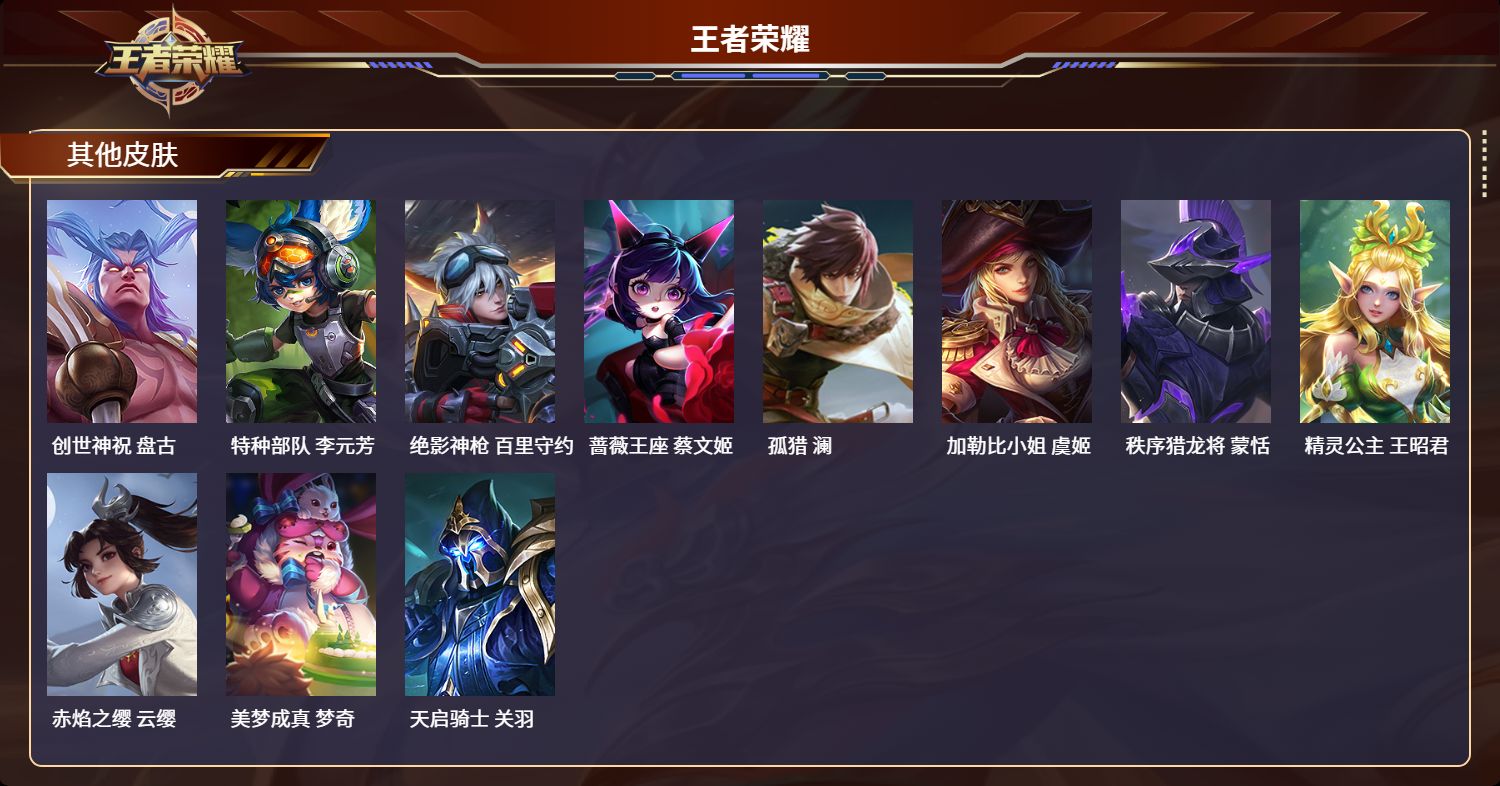Screen dimensions: 1500x786
Task: Open the 精灵公主 王昭君 skin portrait
Action: (x=1375, y=311)
